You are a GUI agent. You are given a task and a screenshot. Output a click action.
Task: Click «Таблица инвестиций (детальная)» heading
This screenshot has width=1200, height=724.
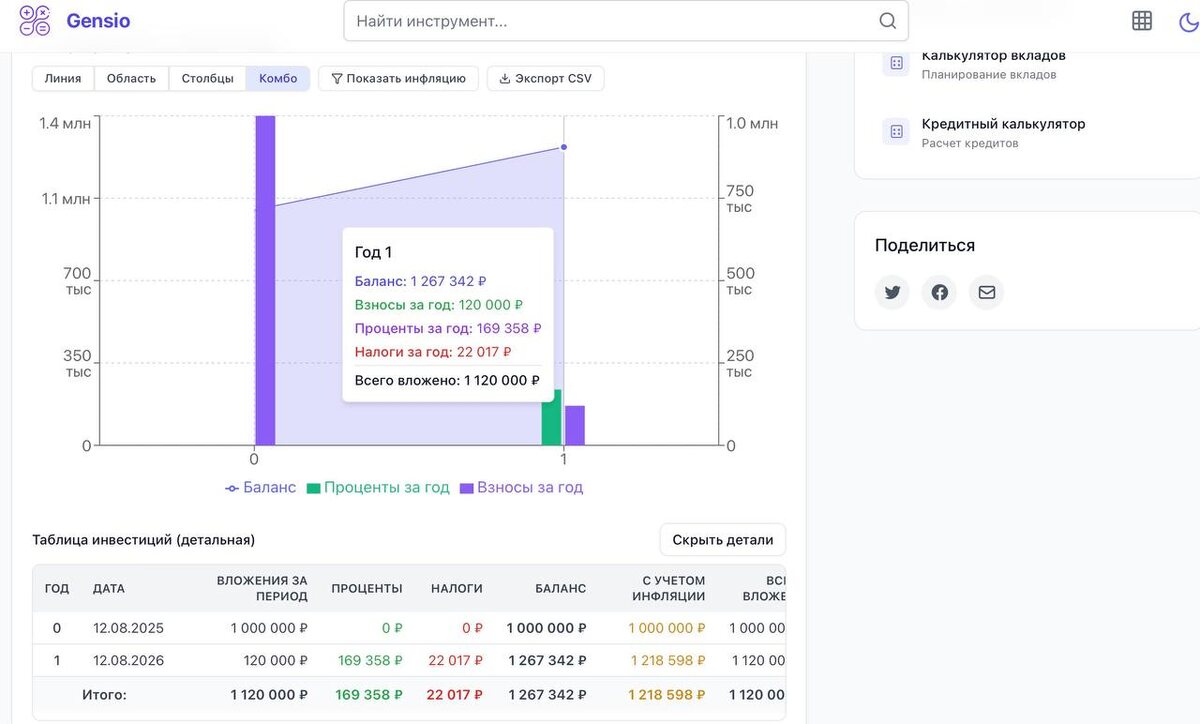(x=144, y=540)
